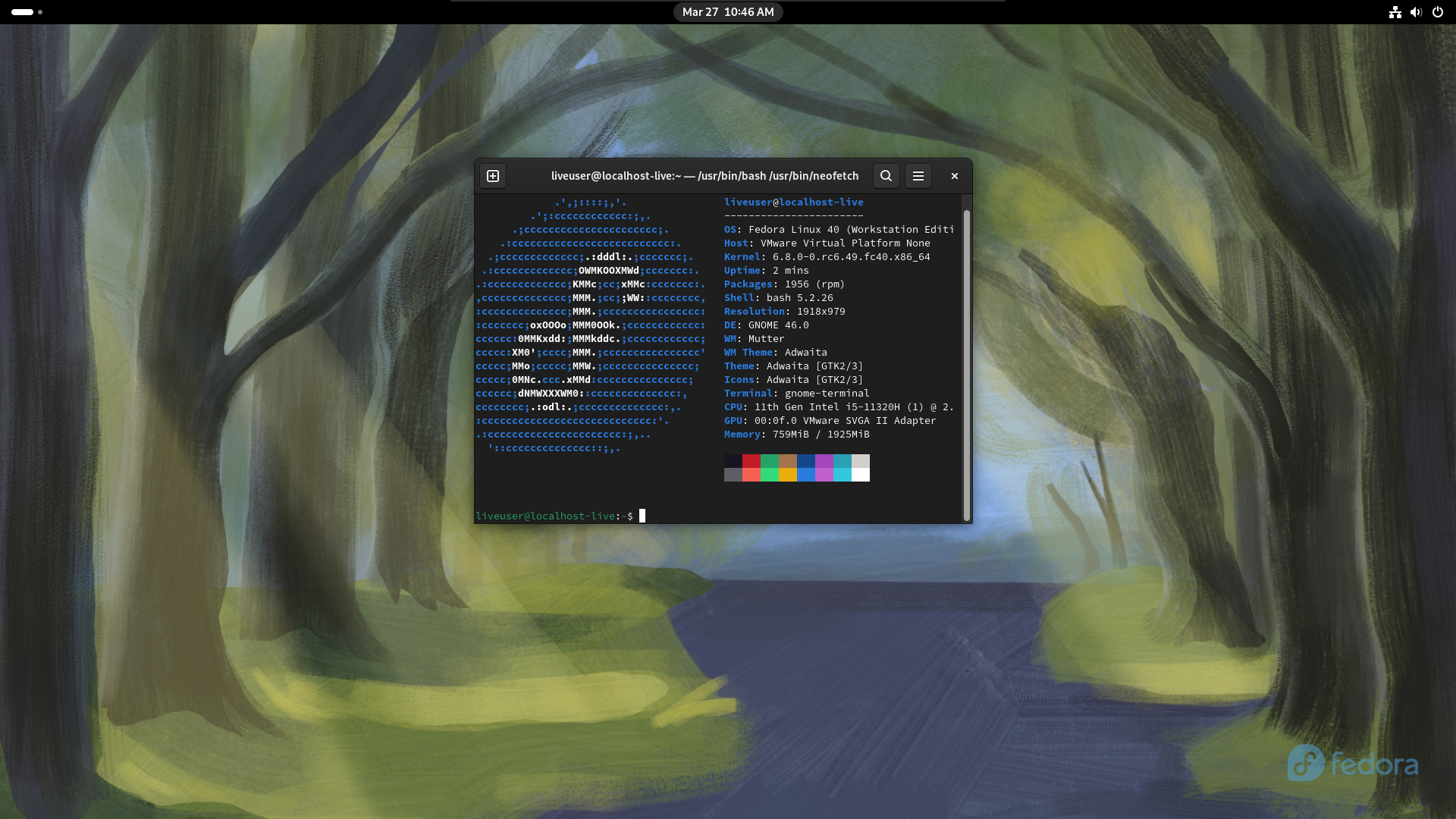Open the power system menu
Viewport: 1456px width, 819px height.
[1437, 12]
